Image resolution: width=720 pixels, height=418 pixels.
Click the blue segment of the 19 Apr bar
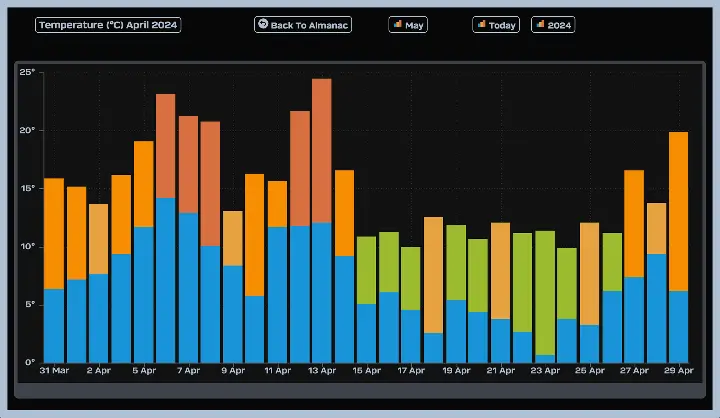tap(455, 330)
